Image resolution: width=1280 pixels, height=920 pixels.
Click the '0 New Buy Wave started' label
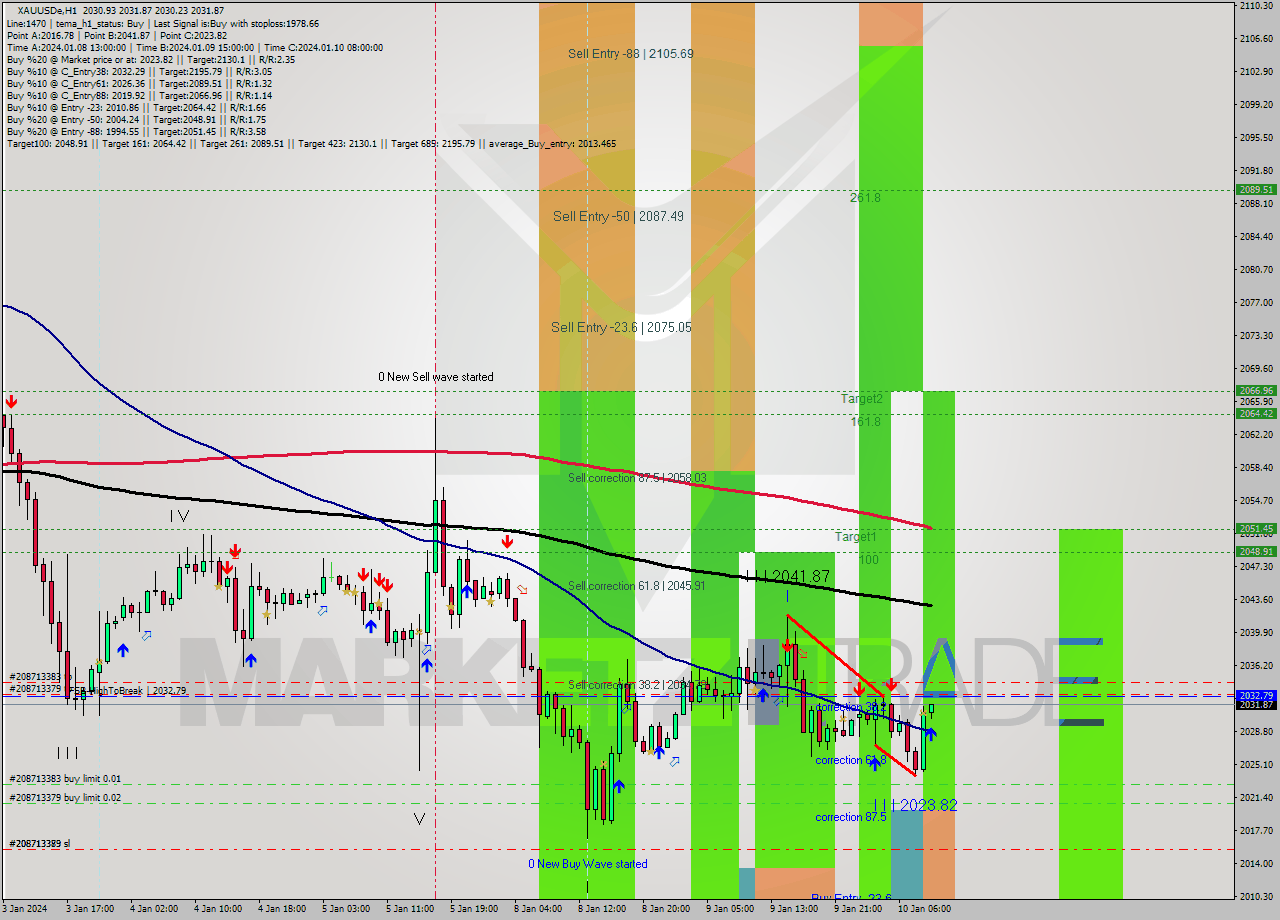pos(588,864)
